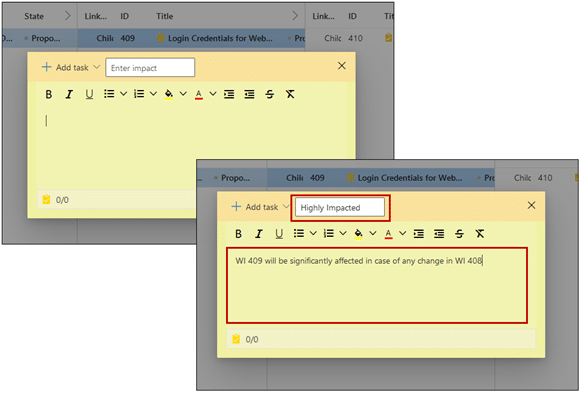
Task: Apply strikethrough in lower note editor
Action: click(x=459, y=234)
